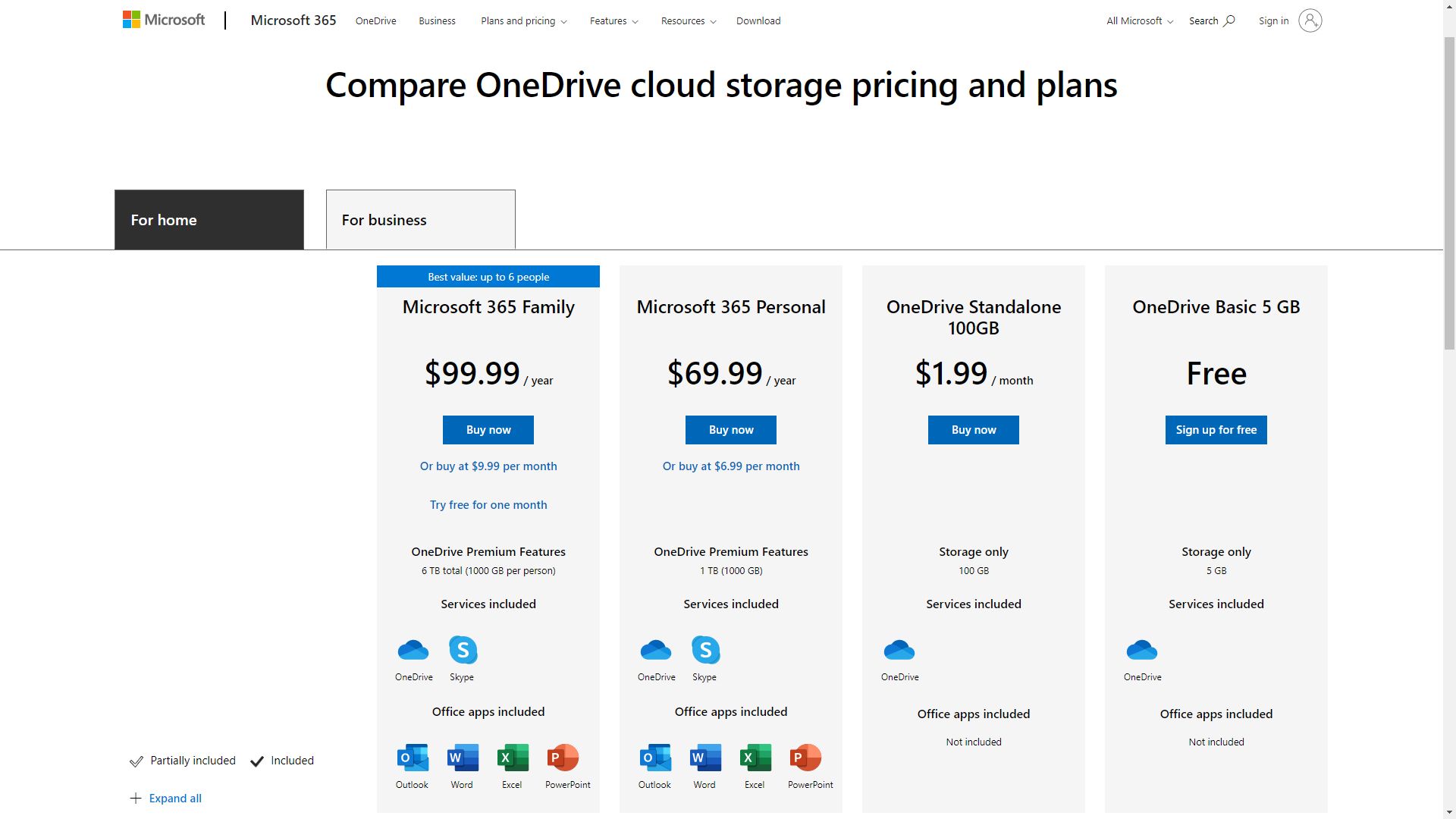1456x819 pixels.
Task: Toggle Partially included checkbox indicator
Action: 136,760
